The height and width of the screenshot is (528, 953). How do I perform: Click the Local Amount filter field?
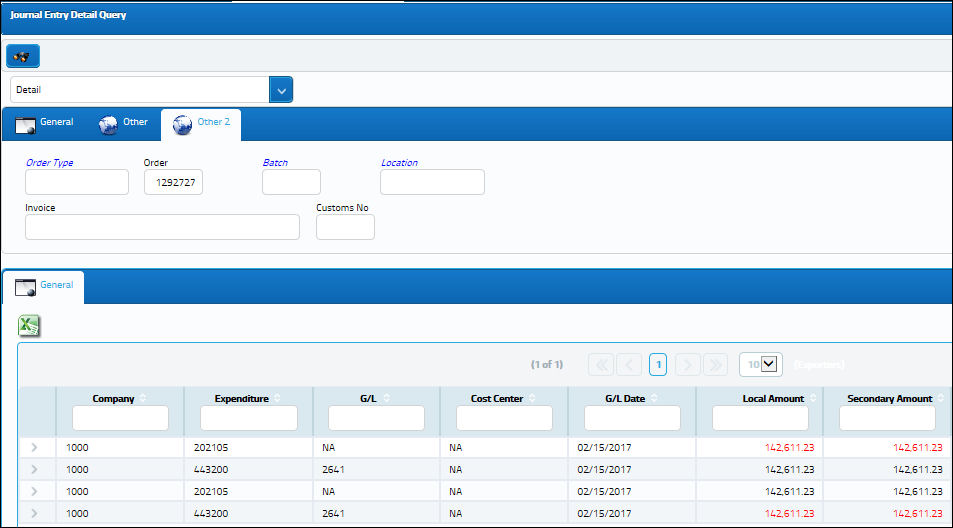coord(760,418)
